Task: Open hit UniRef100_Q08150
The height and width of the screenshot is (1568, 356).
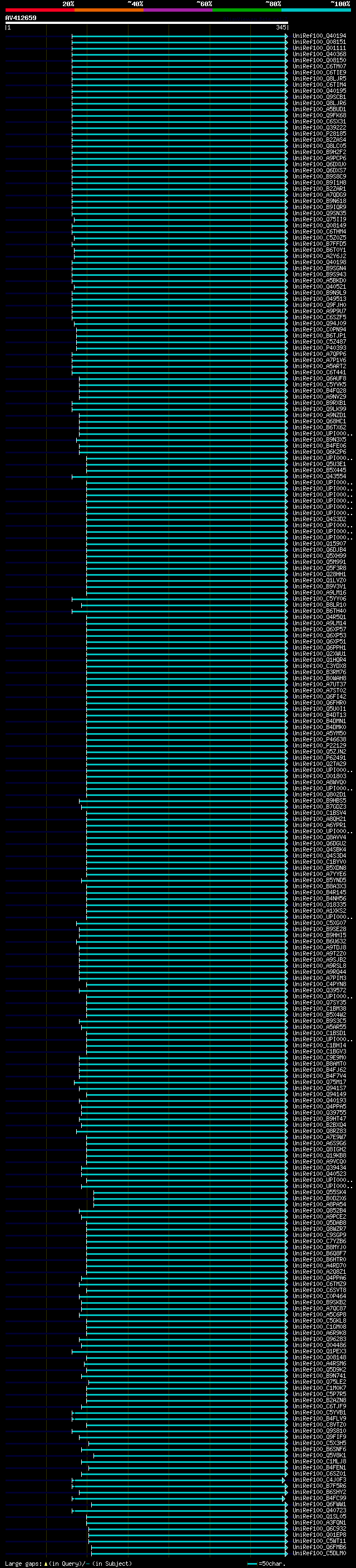Action: click(x=319, y=60)
